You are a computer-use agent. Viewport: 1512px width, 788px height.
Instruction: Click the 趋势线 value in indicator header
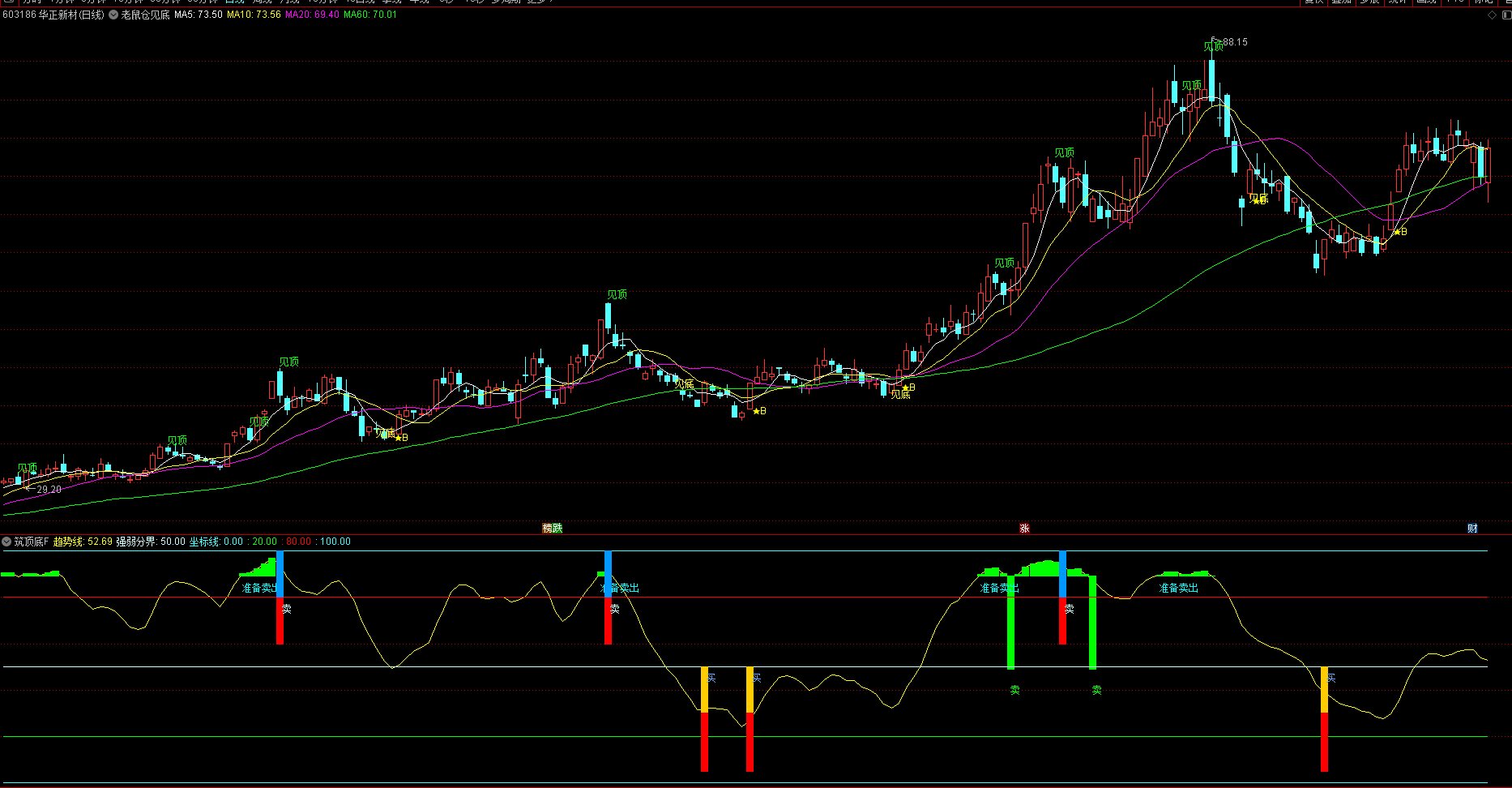[83, 542]
